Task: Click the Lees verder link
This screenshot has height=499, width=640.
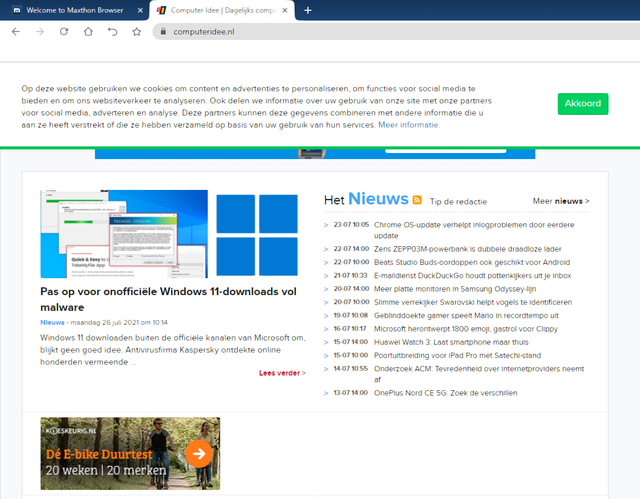Action: [282, 373]
